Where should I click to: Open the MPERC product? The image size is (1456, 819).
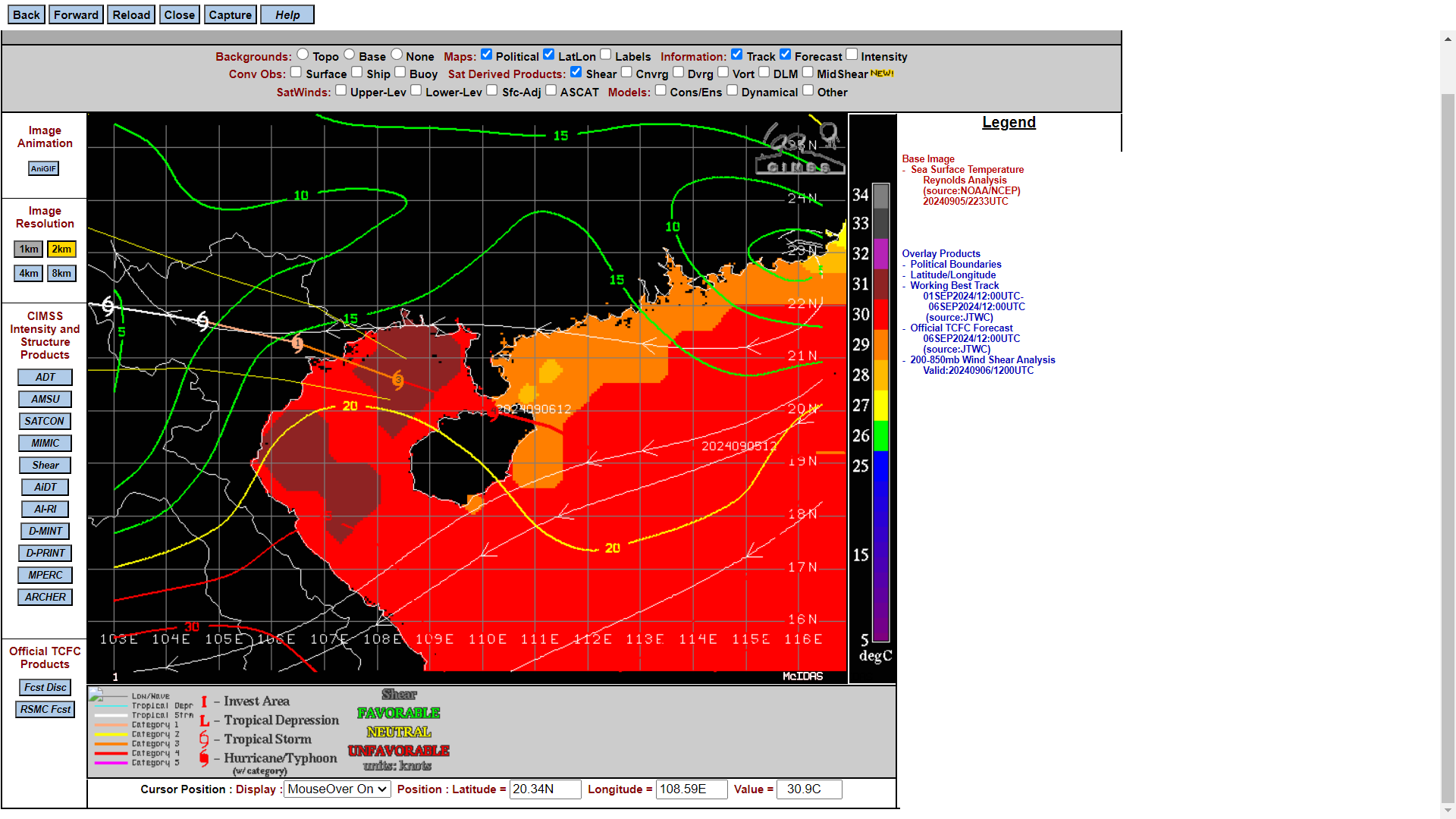45,575
